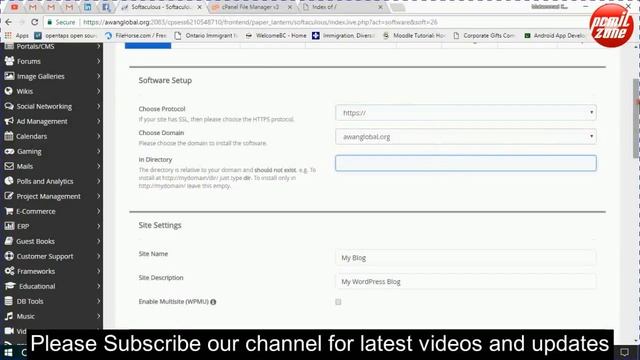This screenshot has width=640, height=360.
Task: Click the Music note icon
Action: (9, 316)
